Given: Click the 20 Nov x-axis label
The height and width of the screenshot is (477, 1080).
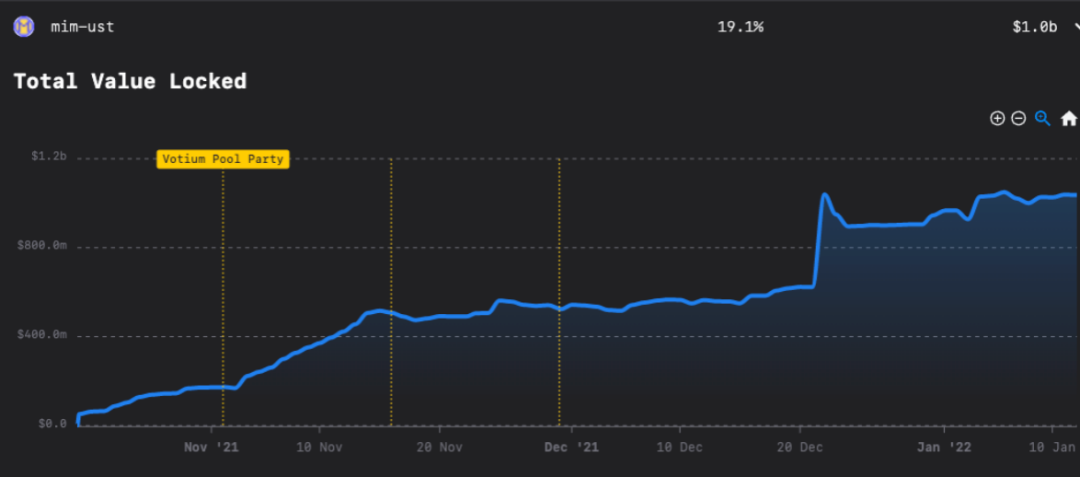Looking at the screenshot, I should click(440, 447).
